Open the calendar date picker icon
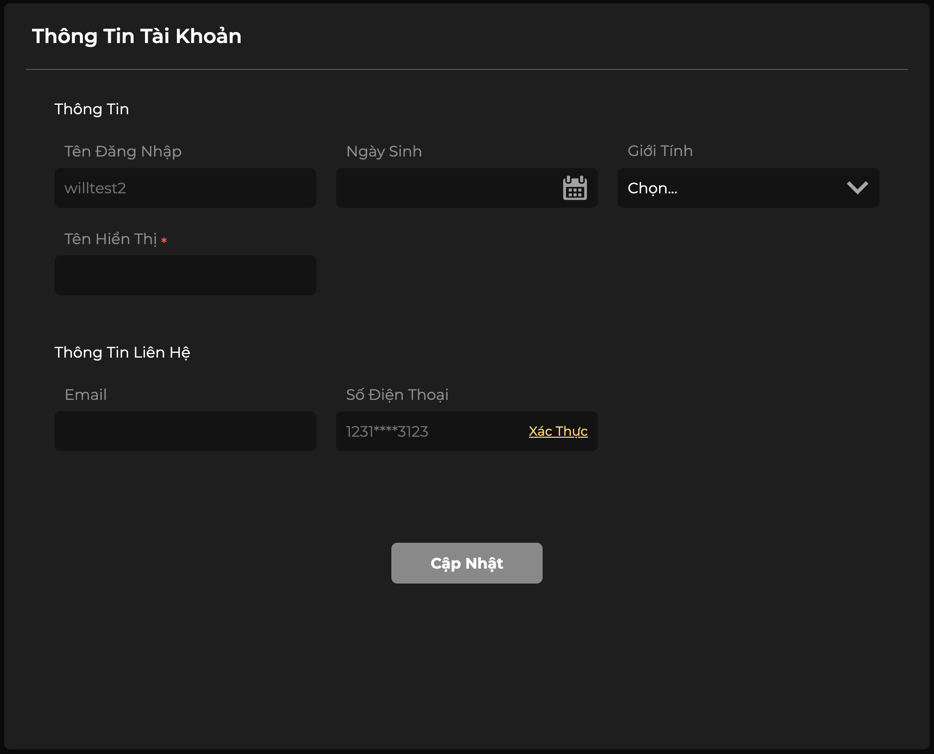Viewport: 934px width, 754px height. coord(574,188)
